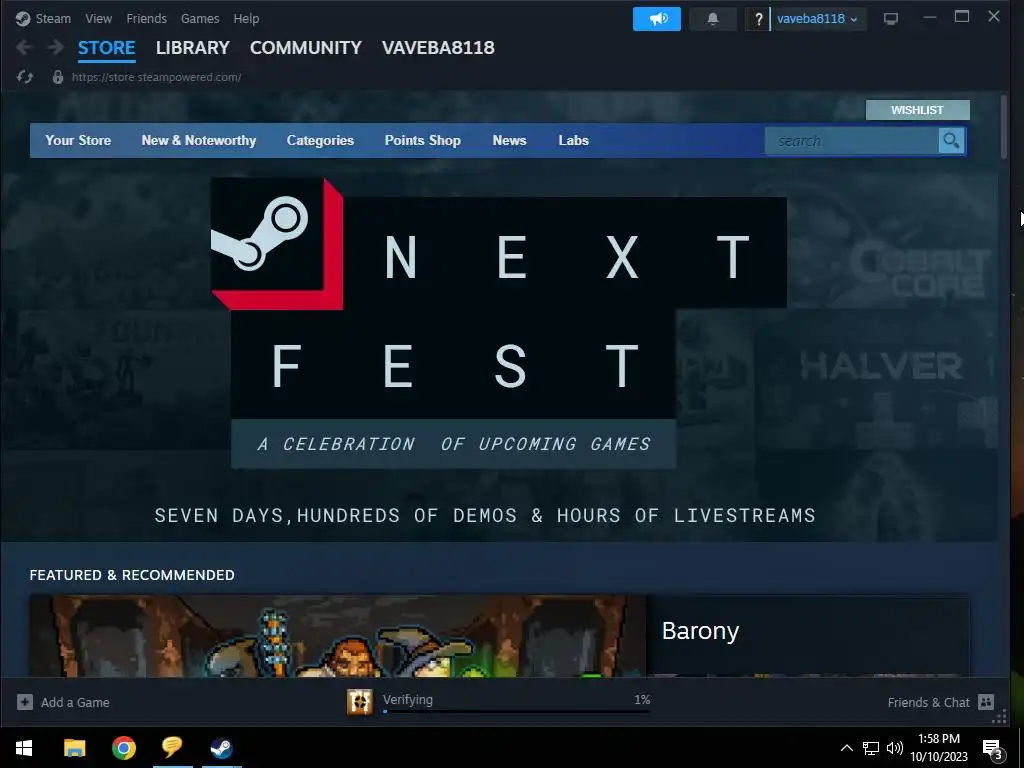1024x768 pixels.
Task: Focus the store search field
Action: [x=852, y=140]
